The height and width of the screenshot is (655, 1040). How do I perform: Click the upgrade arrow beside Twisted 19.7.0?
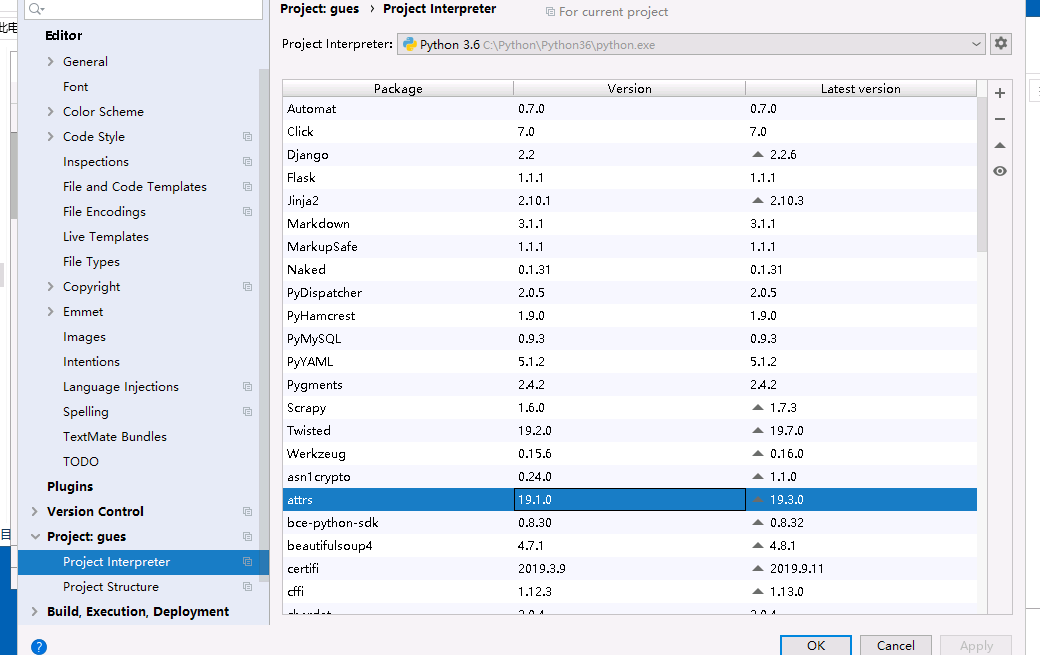[x=757, y=431]
